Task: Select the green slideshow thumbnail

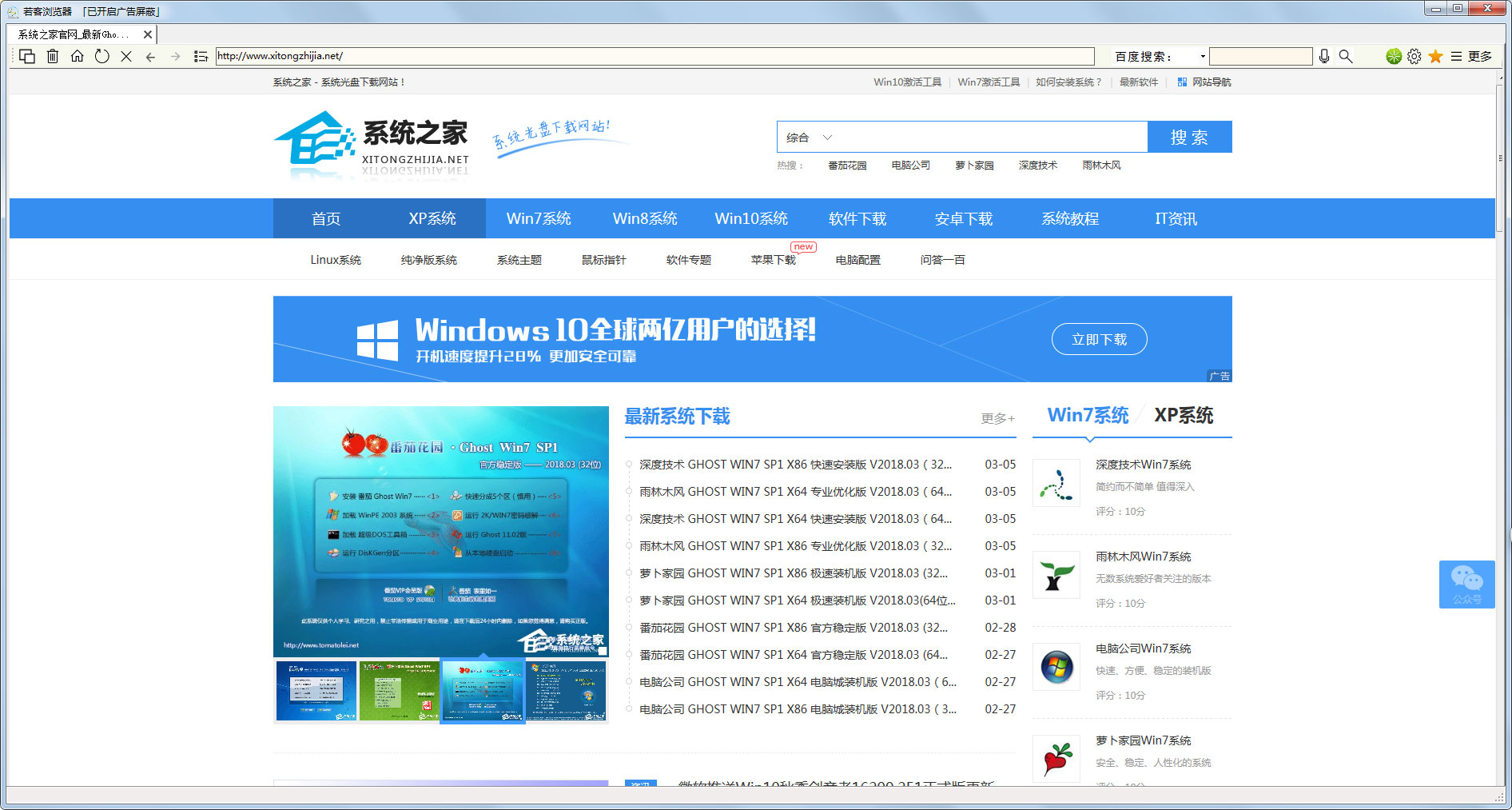Action: coord(399,691)
